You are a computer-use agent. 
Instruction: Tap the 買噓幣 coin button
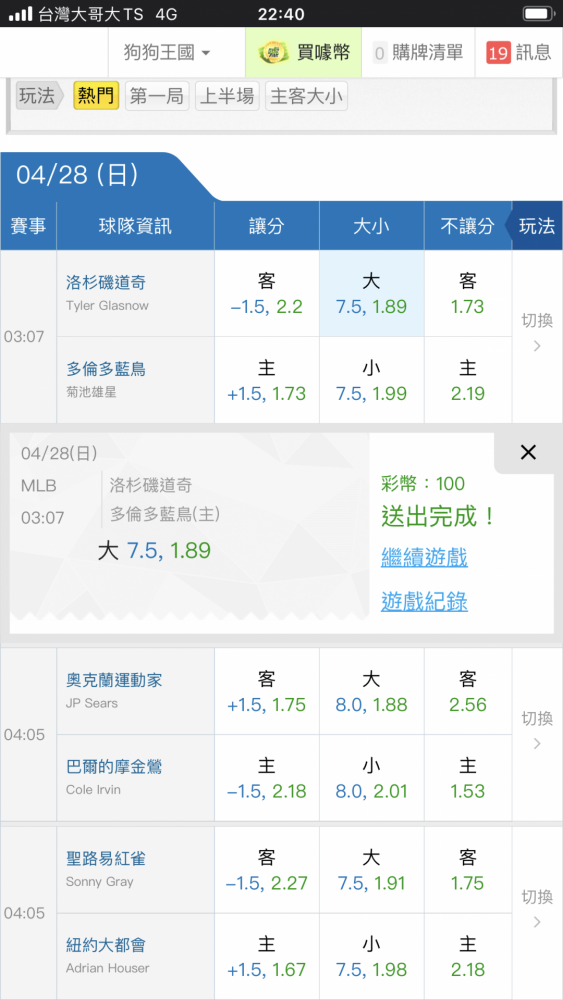pyautogui.click(x=303, y=52)
